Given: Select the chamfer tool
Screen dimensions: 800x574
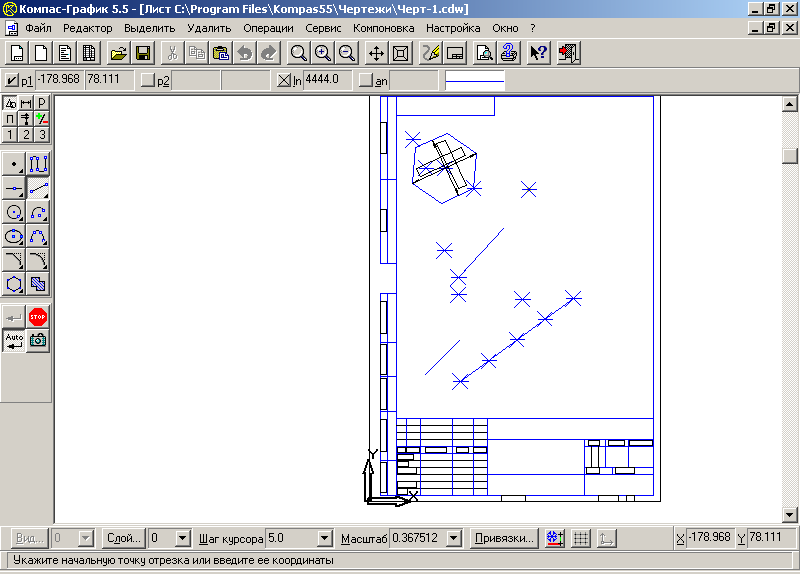Looking at the screenshot, I should point(14,260).
